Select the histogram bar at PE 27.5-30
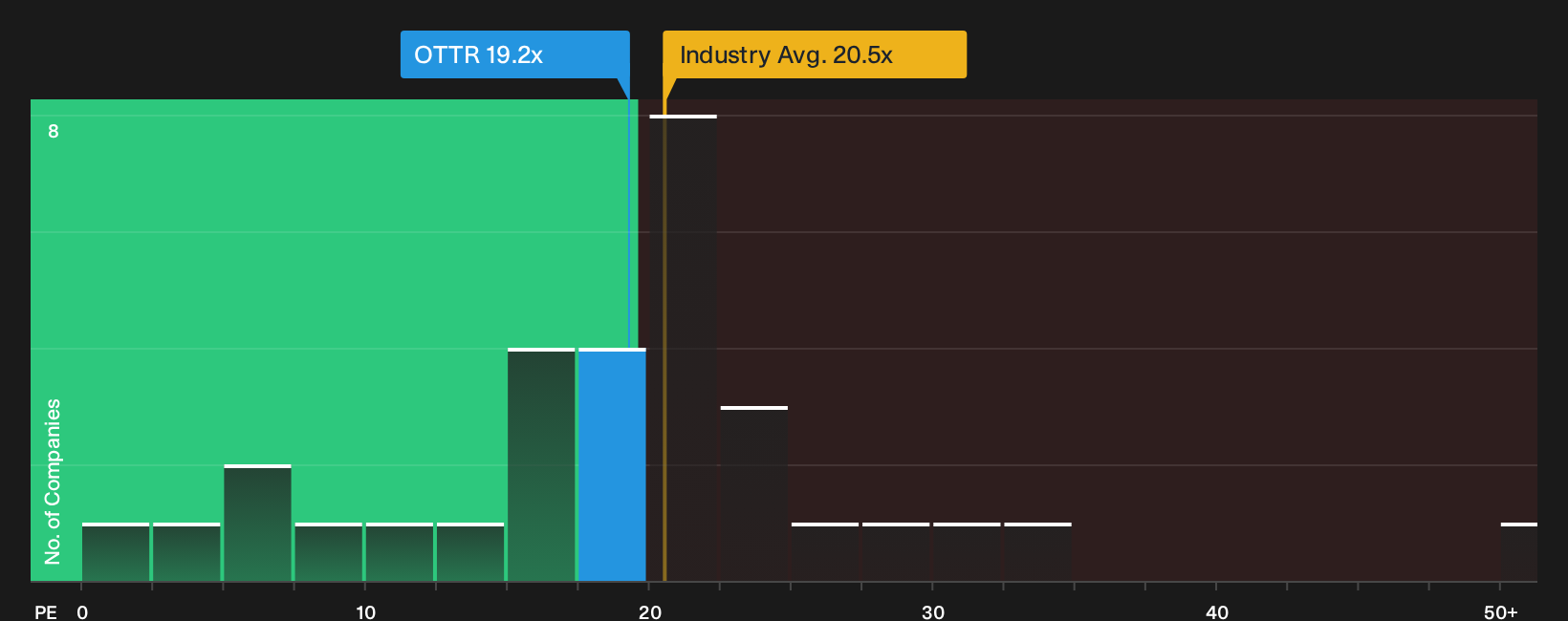The image size is (1568, 621). click(x=896, y=552)
